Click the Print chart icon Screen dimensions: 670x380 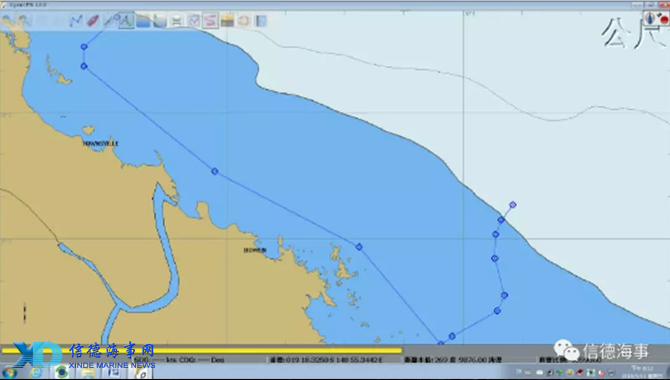[176, 21]
